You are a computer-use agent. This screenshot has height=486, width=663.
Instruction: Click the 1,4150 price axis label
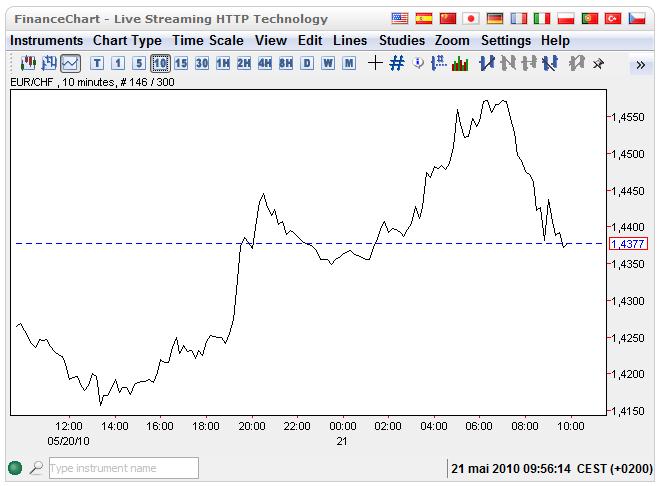pyautogui.click(x=628, y=411)
